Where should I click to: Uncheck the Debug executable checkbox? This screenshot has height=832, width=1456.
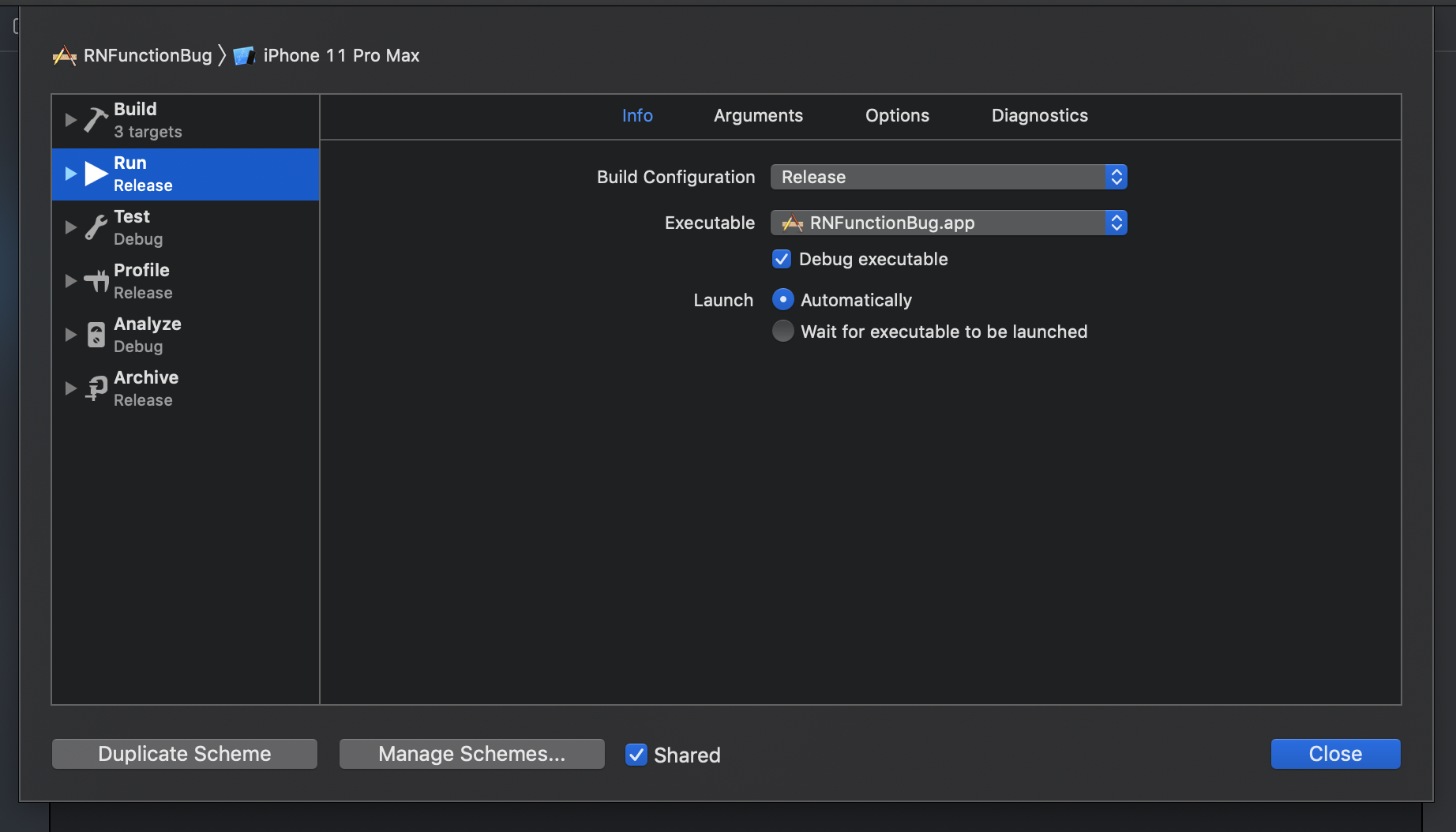(782, 259)
